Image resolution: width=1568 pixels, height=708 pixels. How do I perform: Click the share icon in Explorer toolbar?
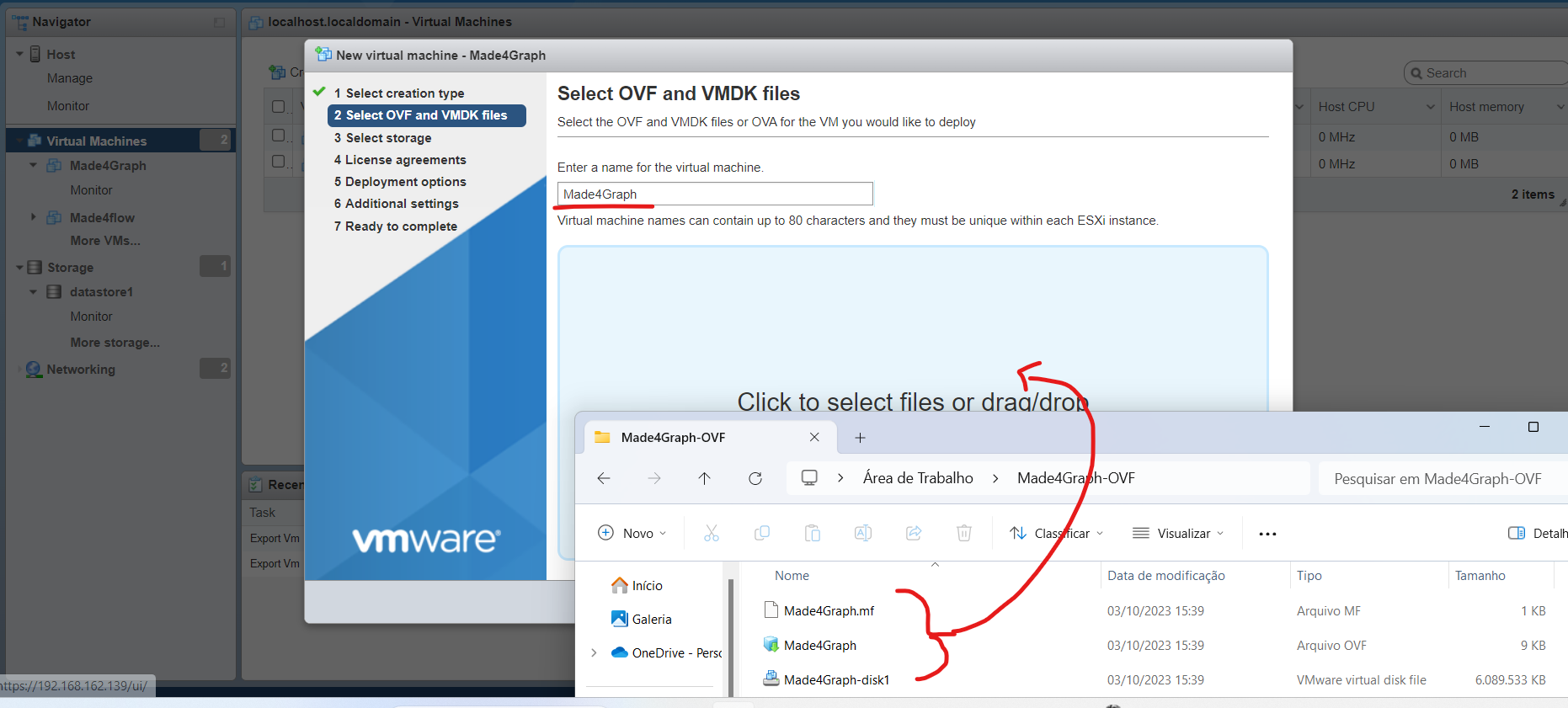pos(914,533)
